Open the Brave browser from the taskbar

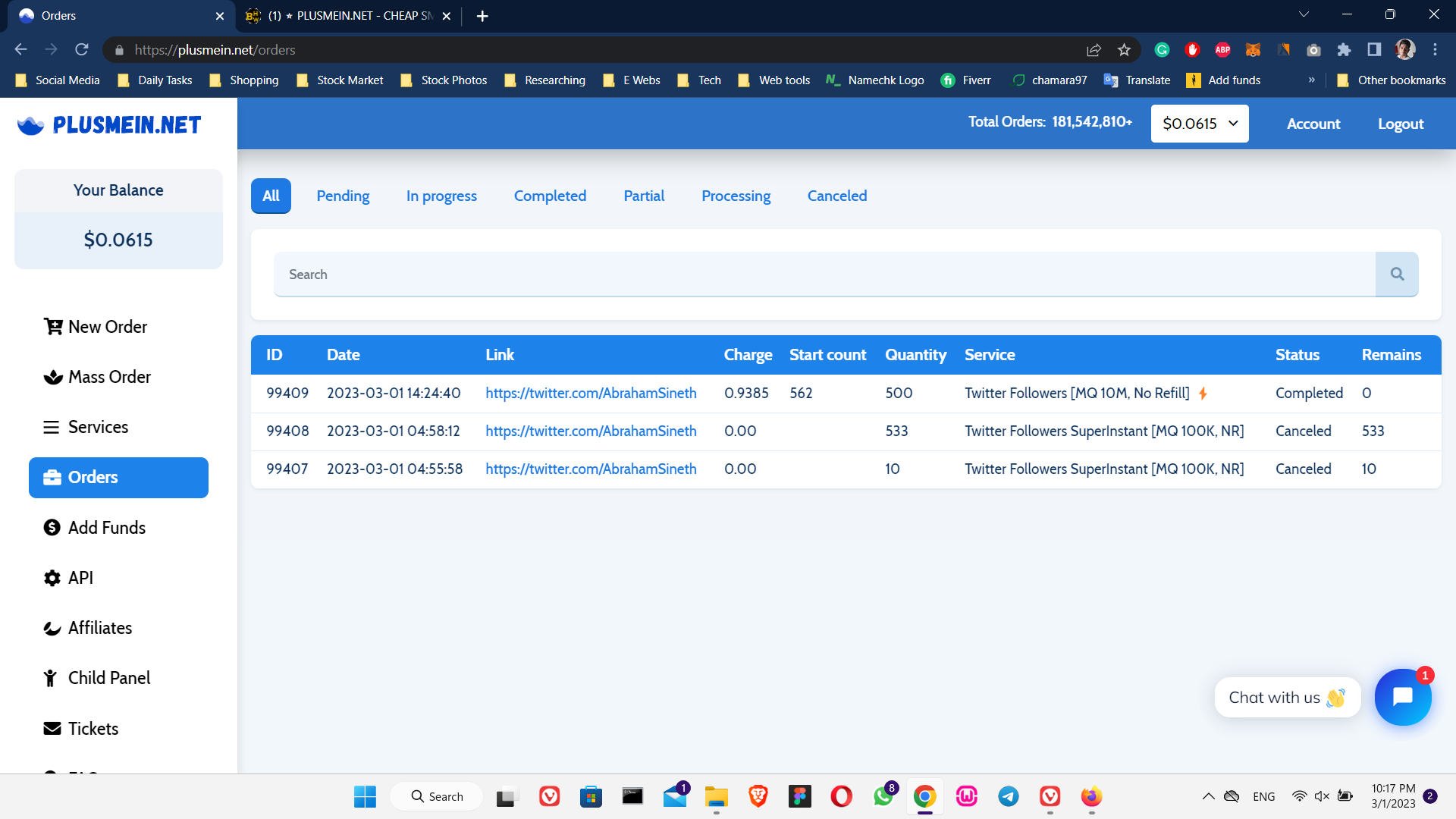point(758,796)
